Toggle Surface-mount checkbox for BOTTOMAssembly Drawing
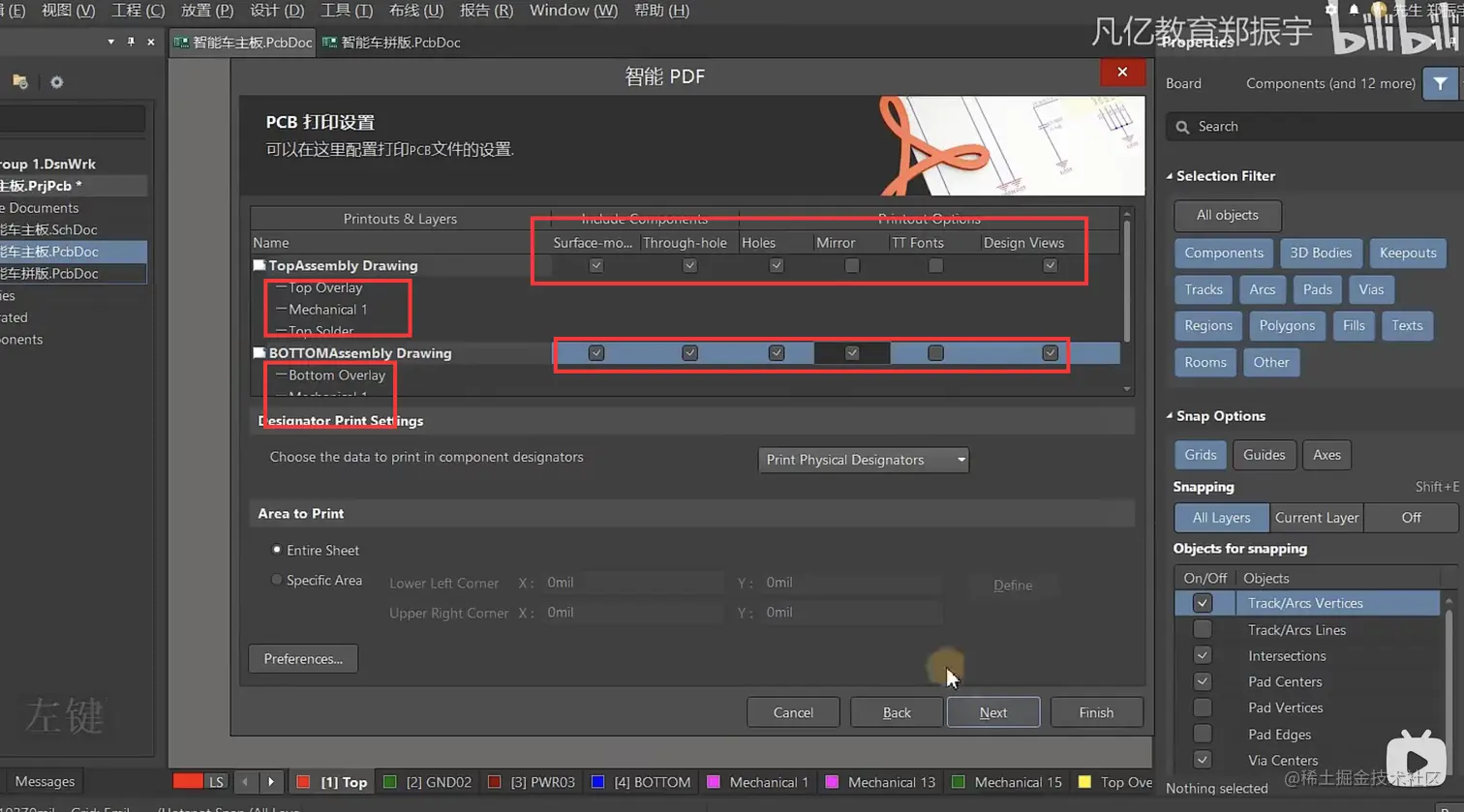This screenshot has height=812, width=1464. 596,353
